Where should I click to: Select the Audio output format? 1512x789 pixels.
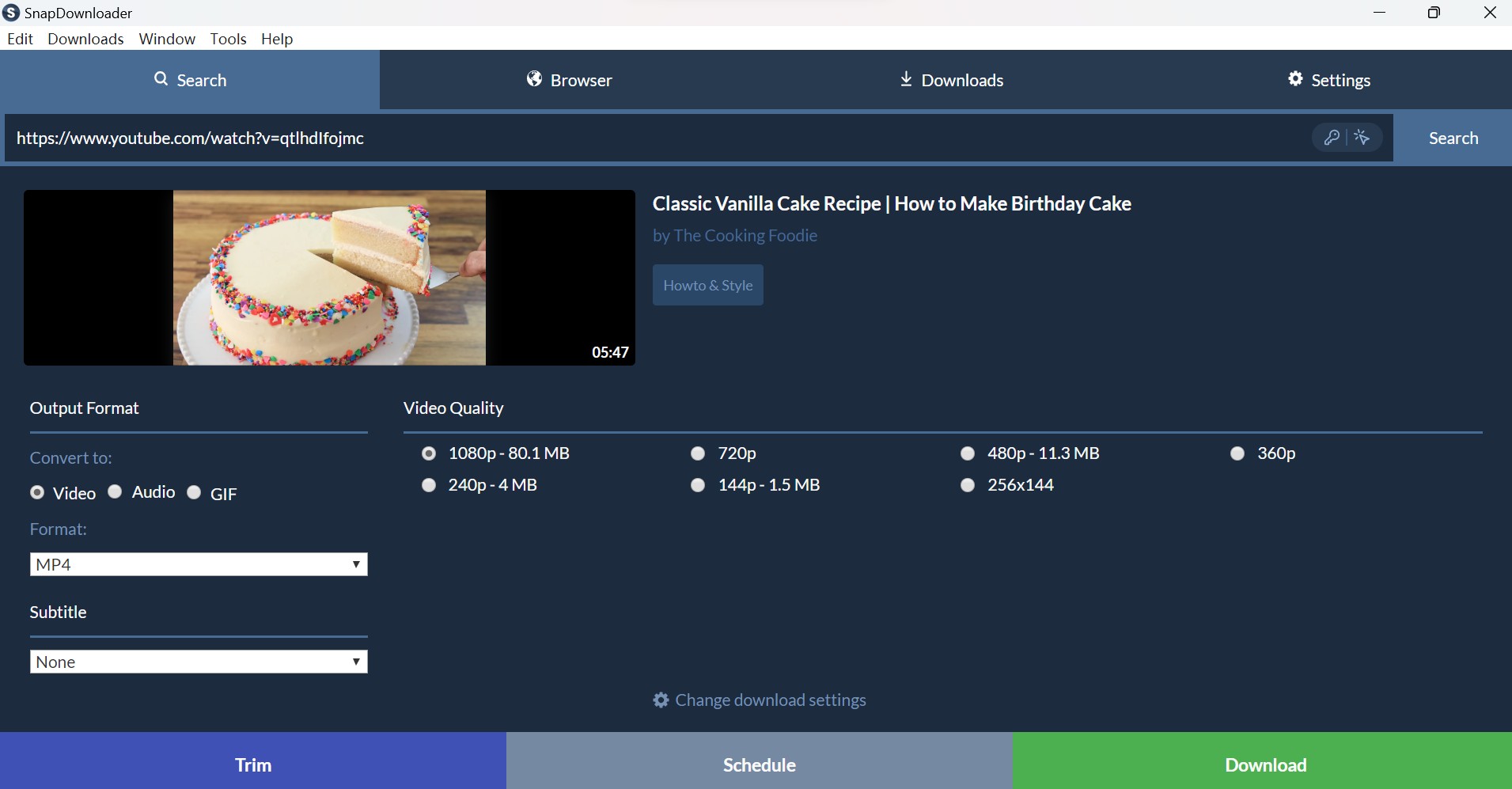(114, 491)
